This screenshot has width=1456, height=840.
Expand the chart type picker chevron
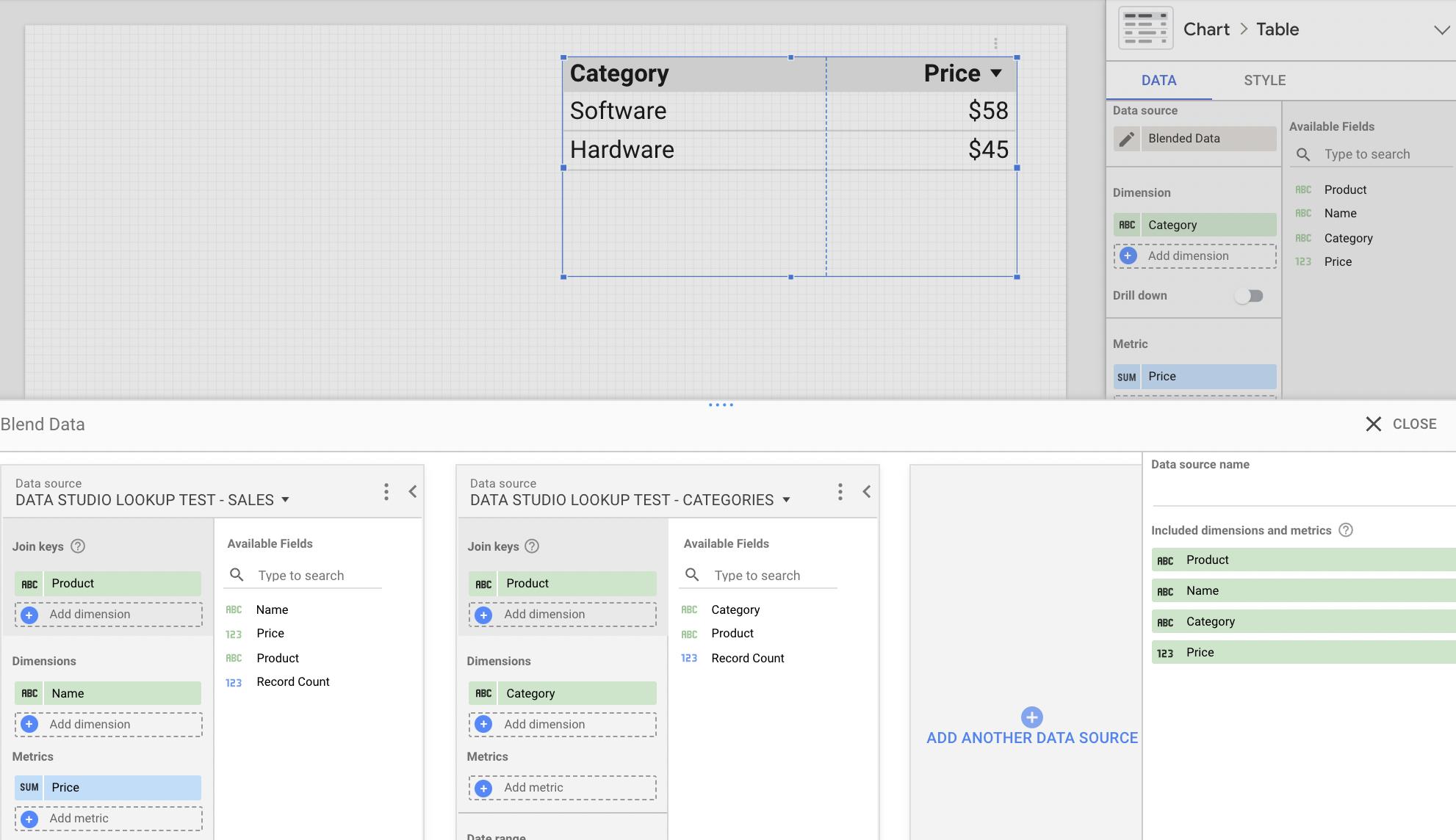point(1441,30)
